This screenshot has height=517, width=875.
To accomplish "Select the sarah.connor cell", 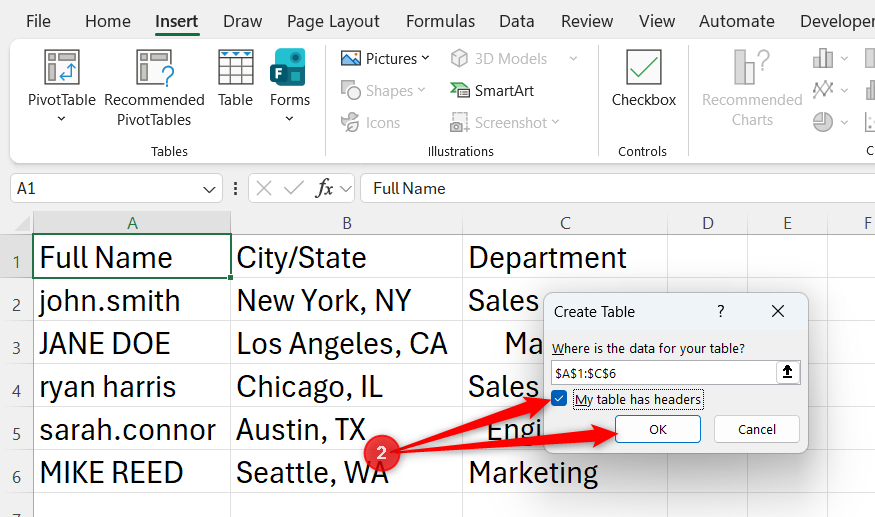I will click(132, 429).
